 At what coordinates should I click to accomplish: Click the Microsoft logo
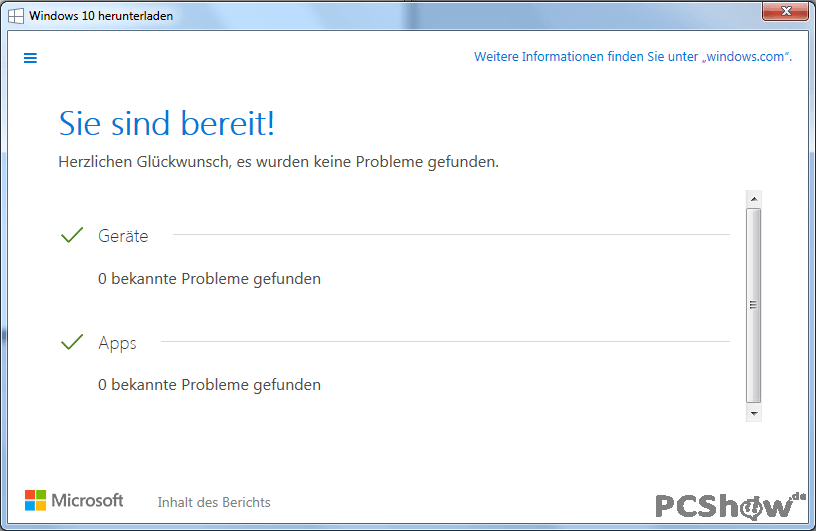click(74, 500)
